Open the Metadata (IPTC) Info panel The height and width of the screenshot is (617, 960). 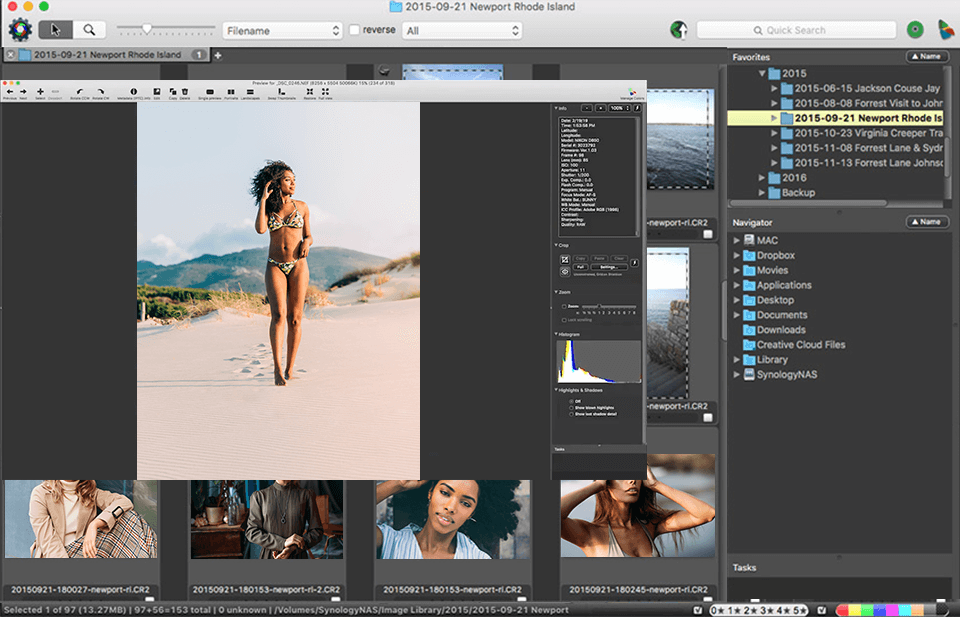click(x=134, y=91)
